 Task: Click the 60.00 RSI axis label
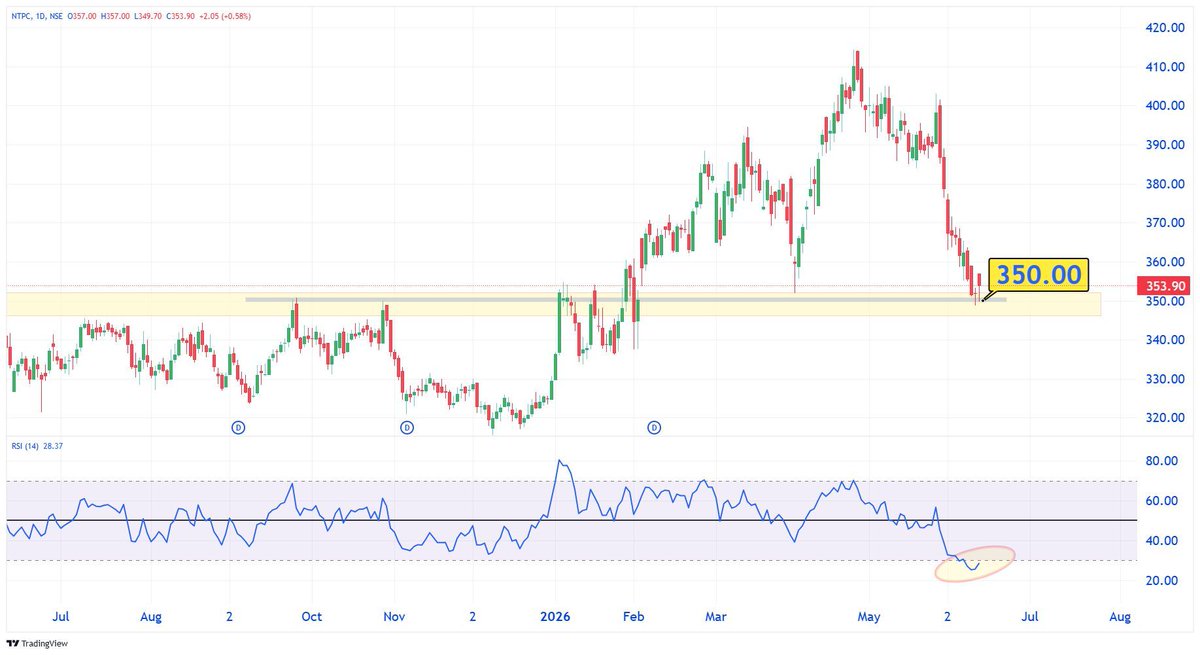(x=1162, y=501)
